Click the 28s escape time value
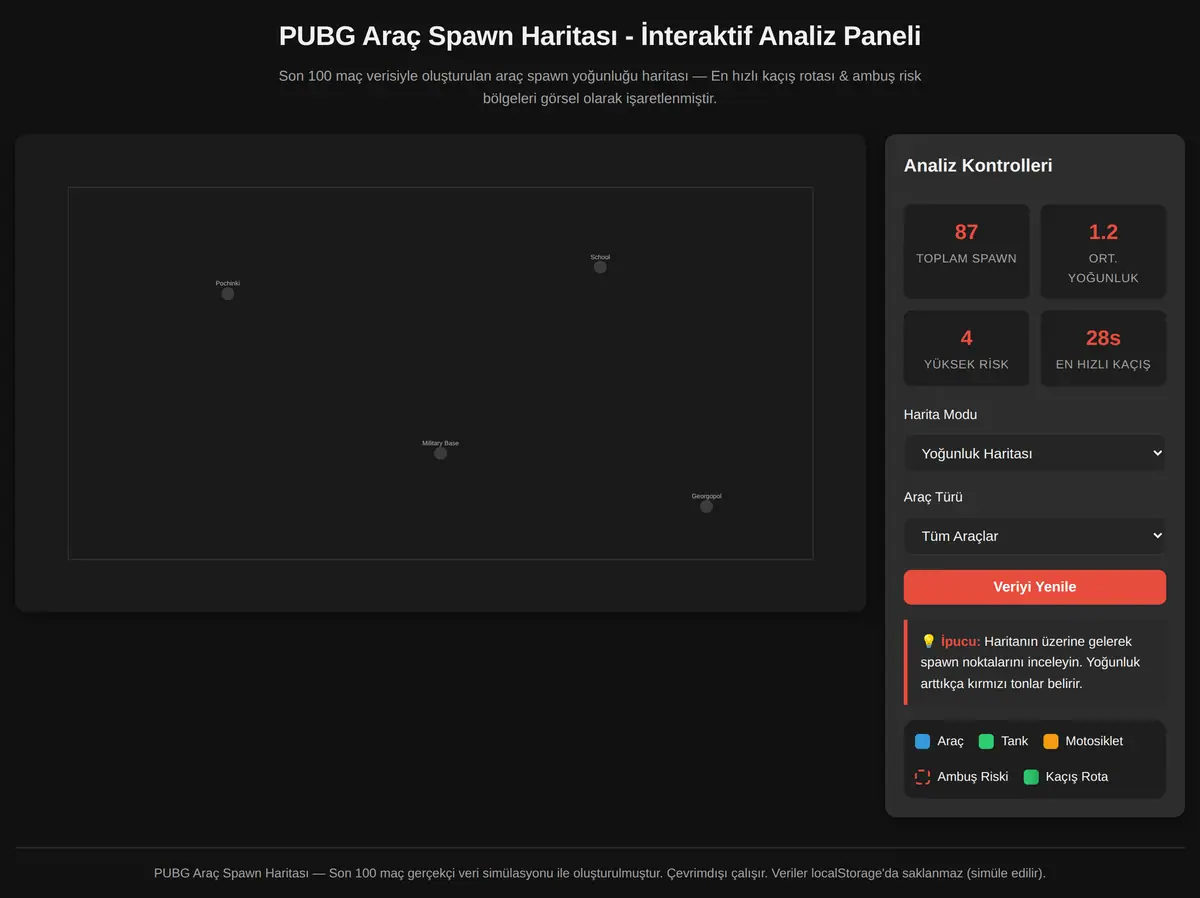1200x898 pixels. (1103, 338)
